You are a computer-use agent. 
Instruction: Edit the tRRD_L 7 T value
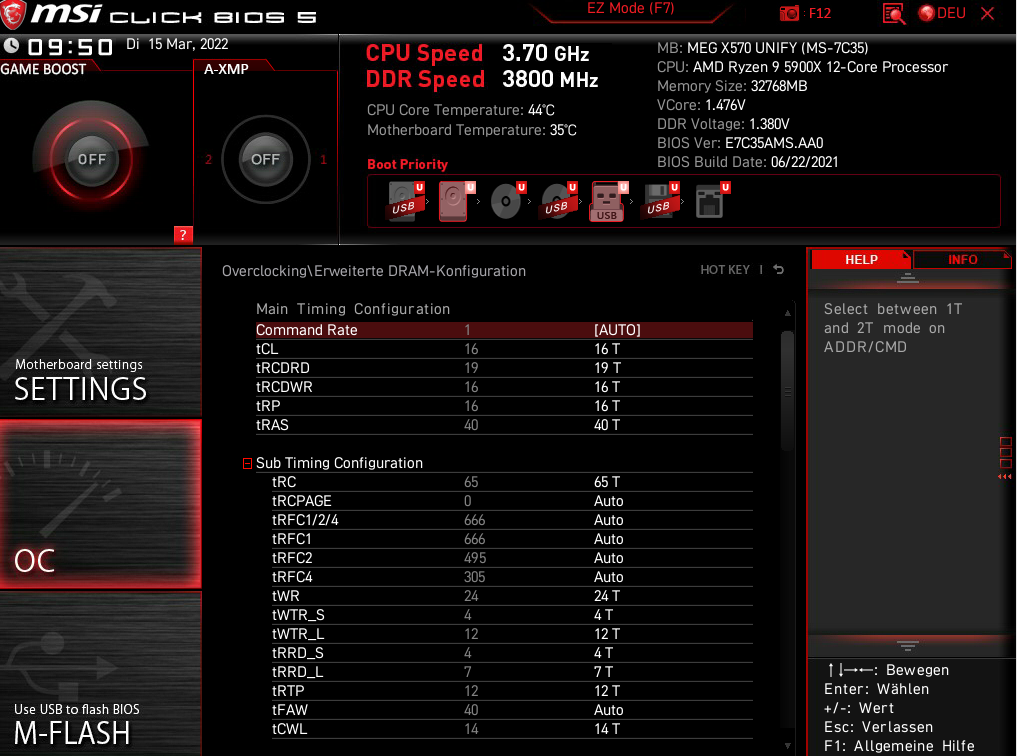click(x=604, y=672)
